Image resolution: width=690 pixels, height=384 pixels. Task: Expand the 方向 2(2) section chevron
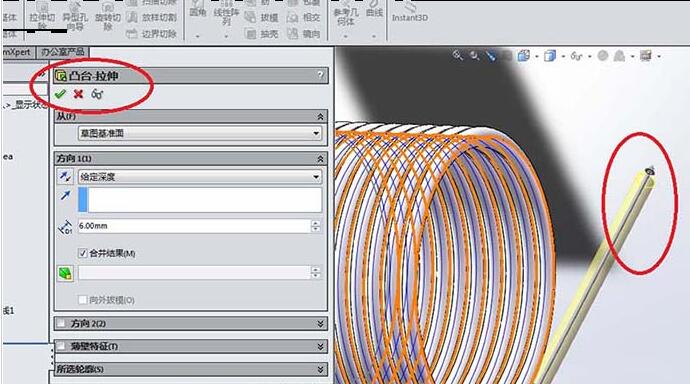320,324
